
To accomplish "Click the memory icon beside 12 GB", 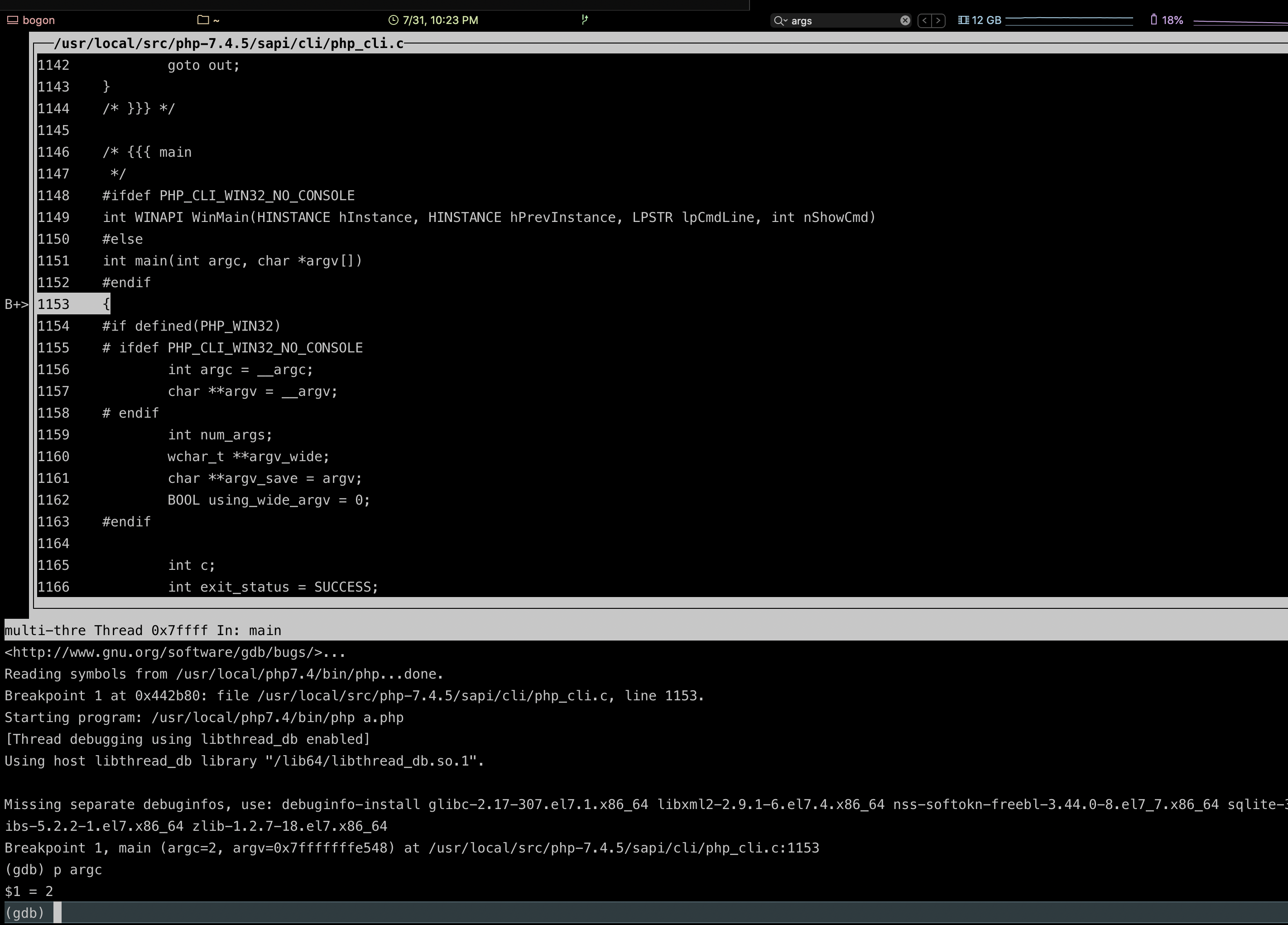I will (x=963, y=20).
